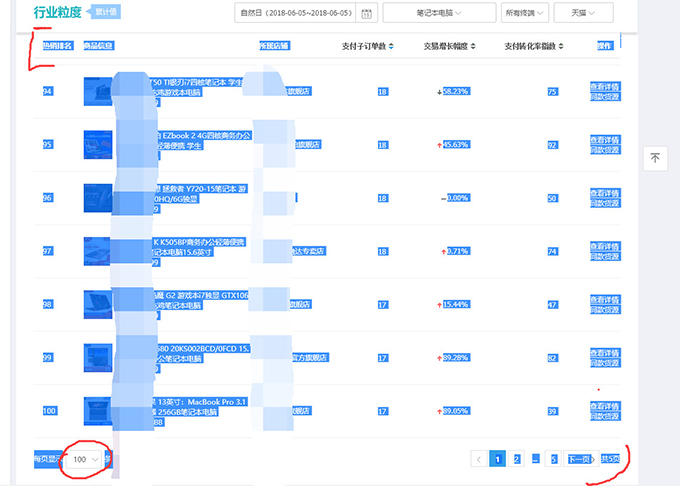
Task: Open the 笔记本电脑 category dropdown
Action: click(439, 13)
